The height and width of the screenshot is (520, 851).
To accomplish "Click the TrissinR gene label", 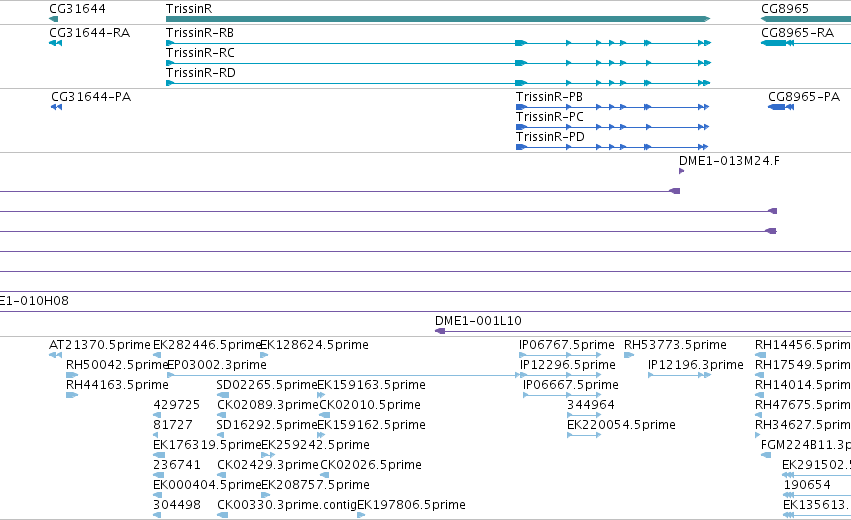I will (189, 9).
